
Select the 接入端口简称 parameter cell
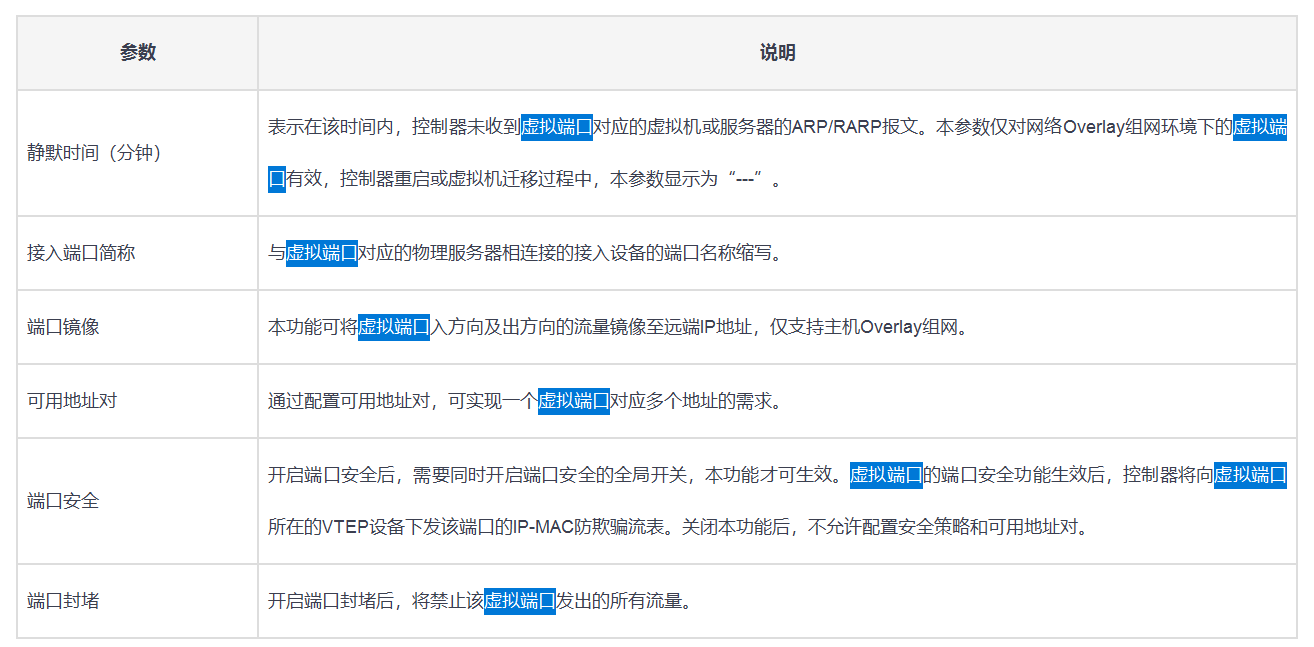[138, 253]
